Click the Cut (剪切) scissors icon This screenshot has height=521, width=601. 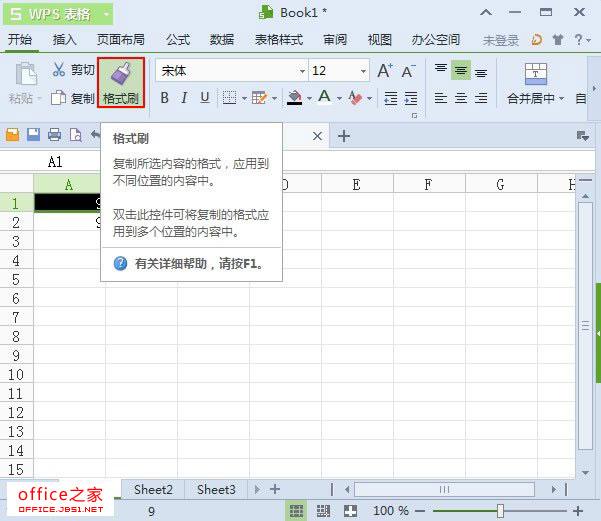click(x=58, y=70)
